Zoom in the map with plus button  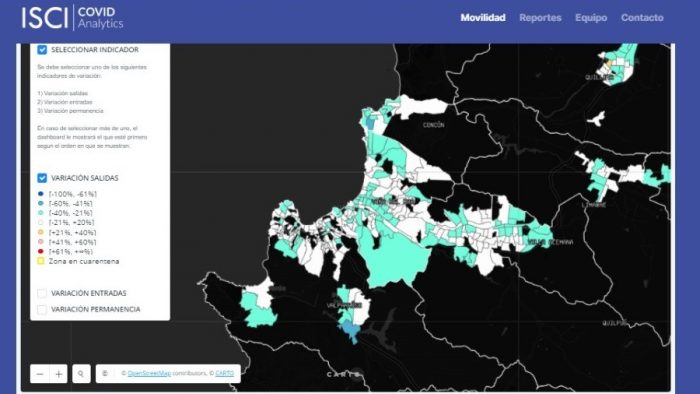(58, 373)
